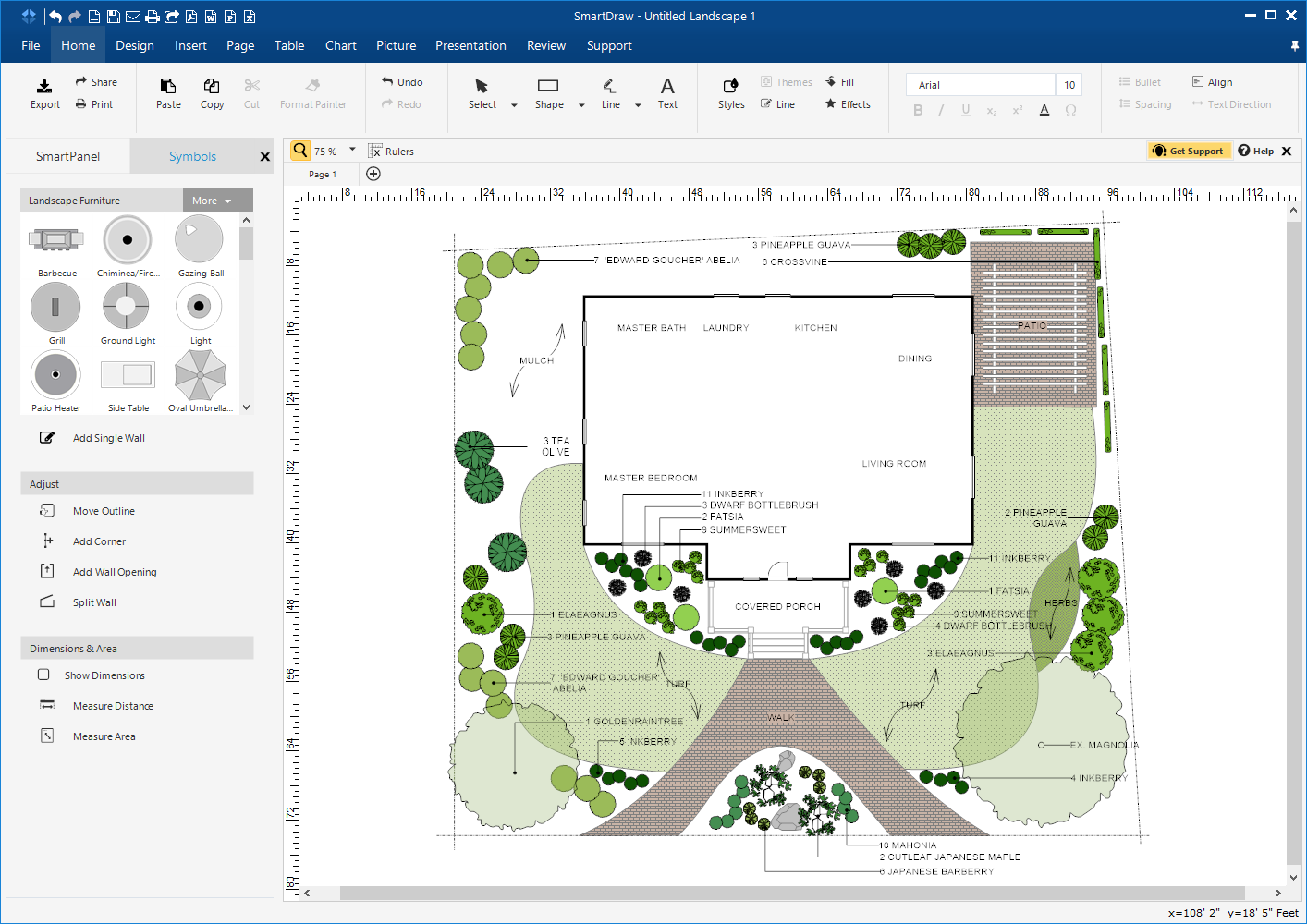Select the Export PDF icon in the quick toolbar
1307x924 pixels.
191,17
